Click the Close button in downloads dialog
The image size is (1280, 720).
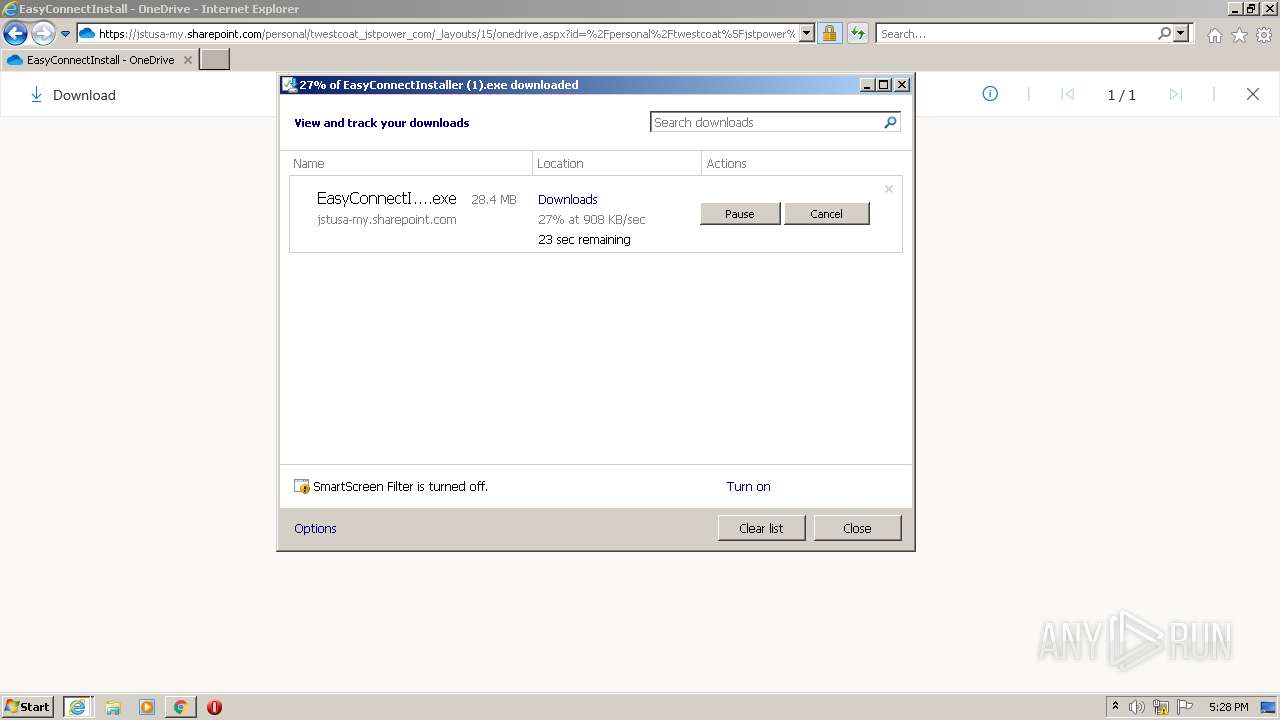click(857, 528)
